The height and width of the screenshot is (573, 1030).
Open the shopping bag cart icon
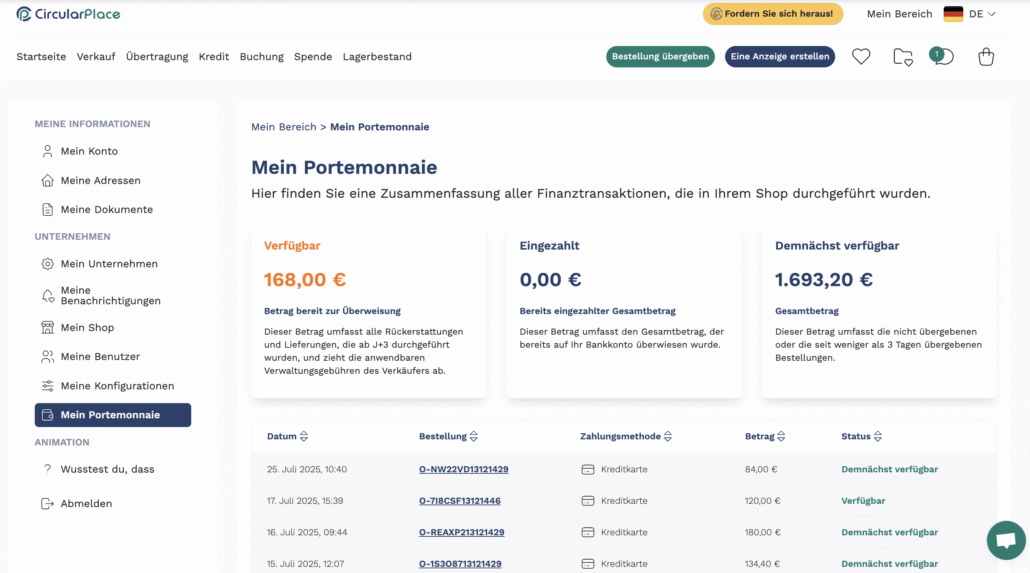pos(986,57)
